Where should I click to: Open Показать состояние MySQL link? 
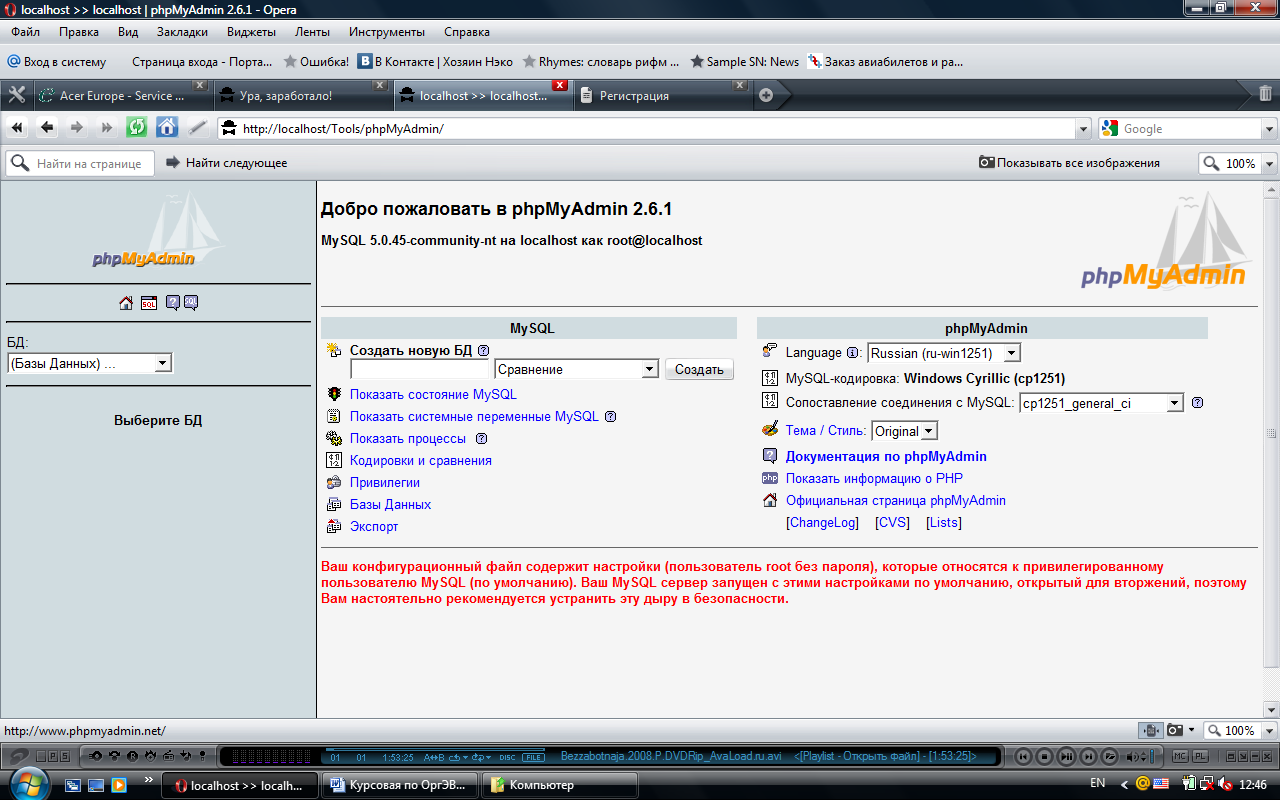(x=433, y=395)
